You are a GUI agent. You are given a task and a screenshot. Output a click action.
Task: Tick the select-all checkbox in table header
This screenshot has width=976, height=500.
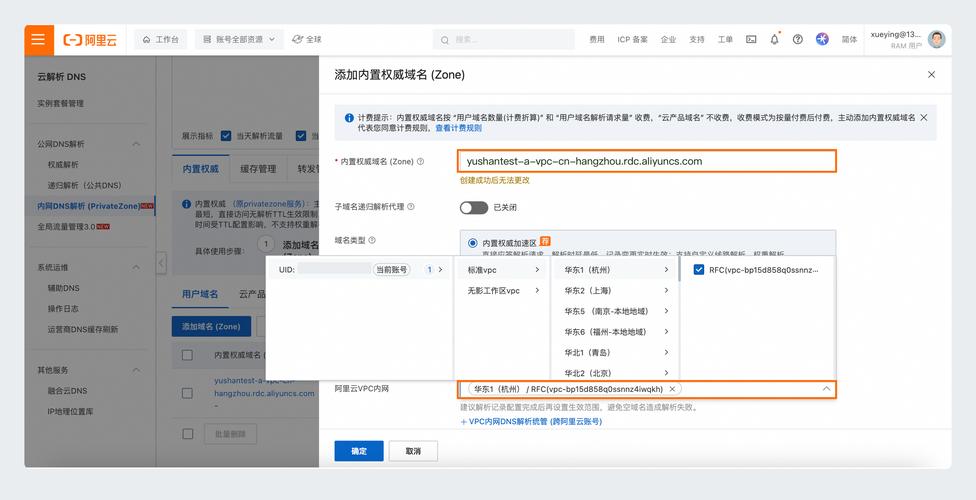[187, 355]
